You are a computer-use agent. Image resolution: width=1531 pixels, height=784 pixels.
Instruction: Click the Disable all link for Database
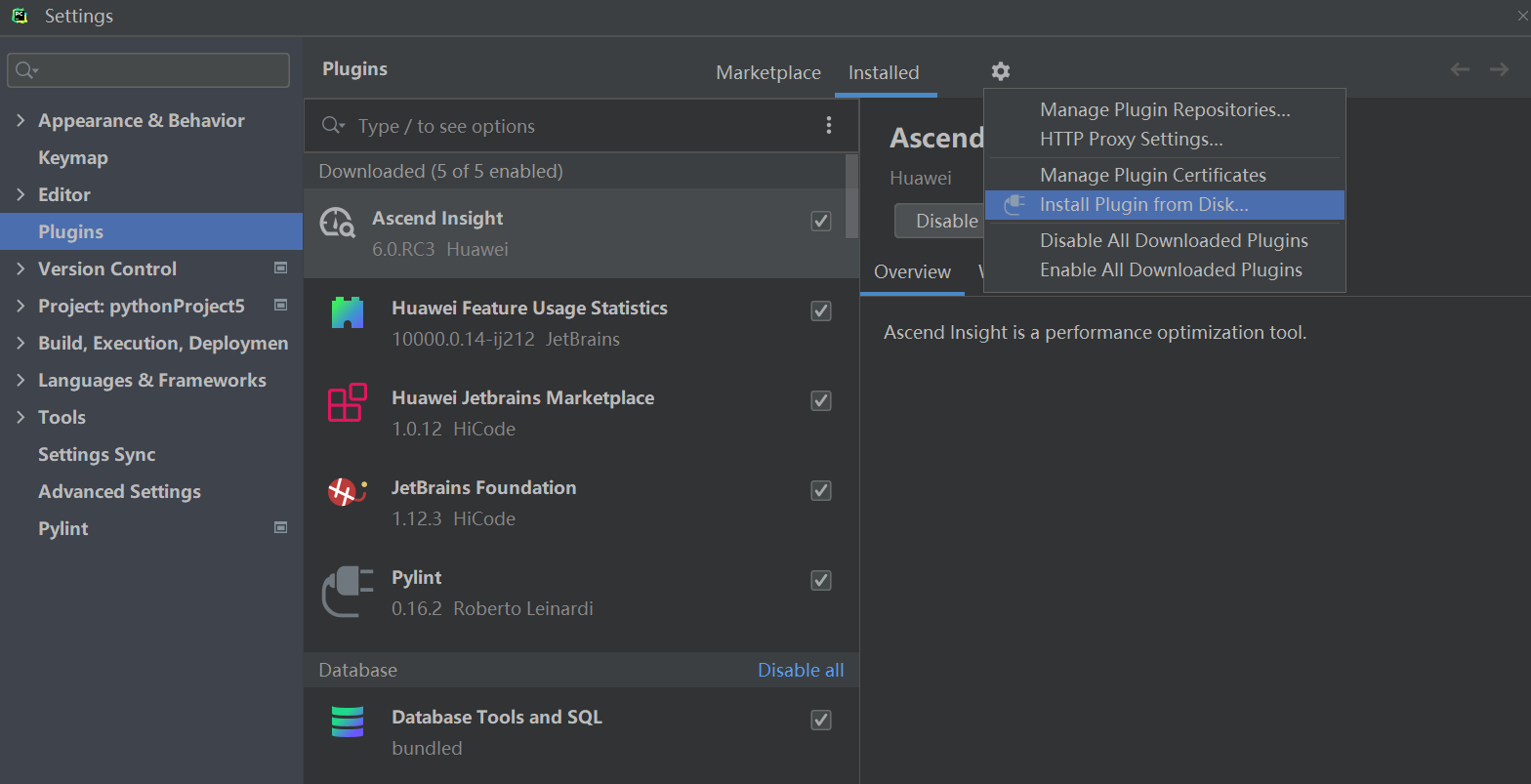coord(801,670)
